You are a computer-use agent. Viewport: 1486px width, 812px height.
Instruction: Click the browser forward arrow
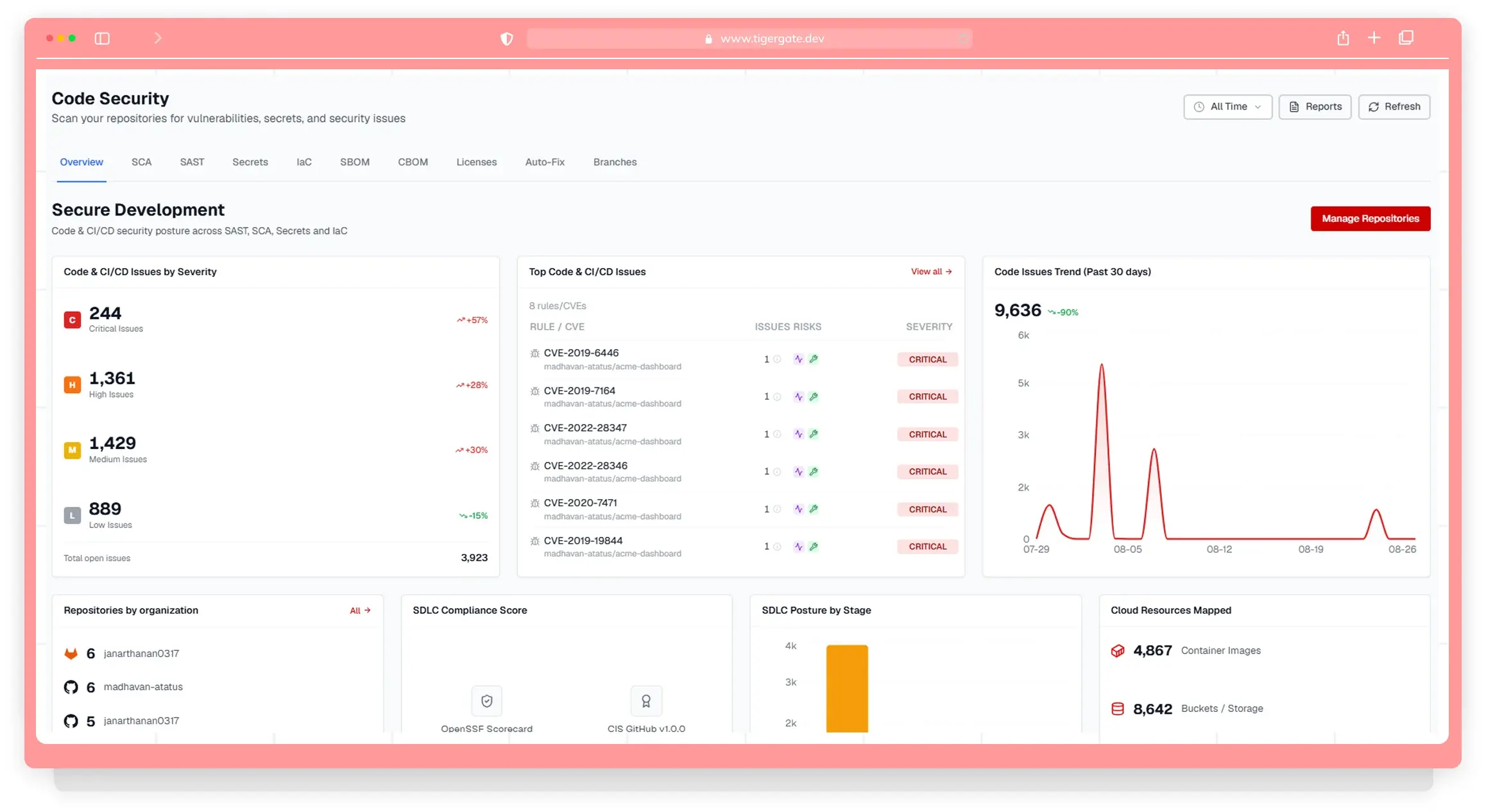(158, 38)
